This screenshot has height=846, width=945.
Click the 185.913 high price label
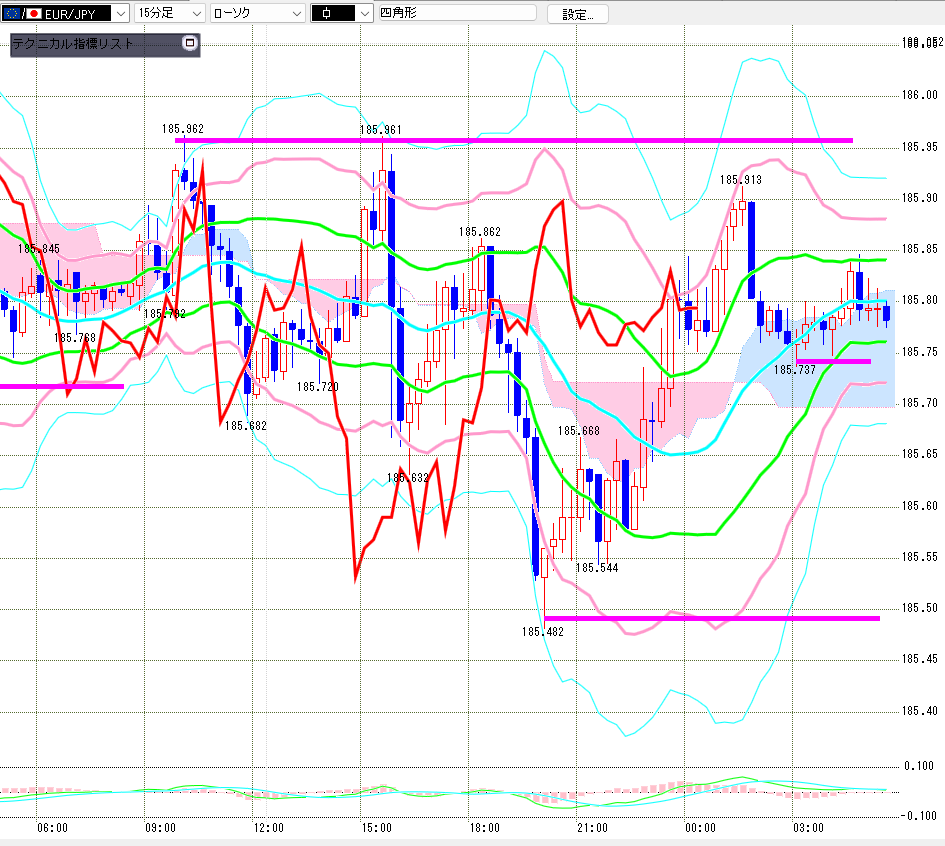click(741, 180)
